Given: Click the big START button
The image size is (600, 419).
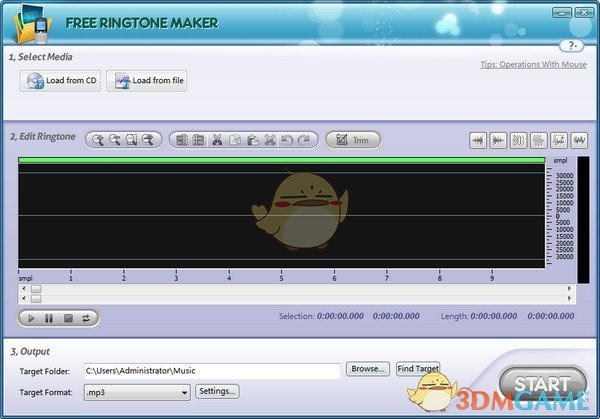Looking at the screenshot, I should point(543,385).
